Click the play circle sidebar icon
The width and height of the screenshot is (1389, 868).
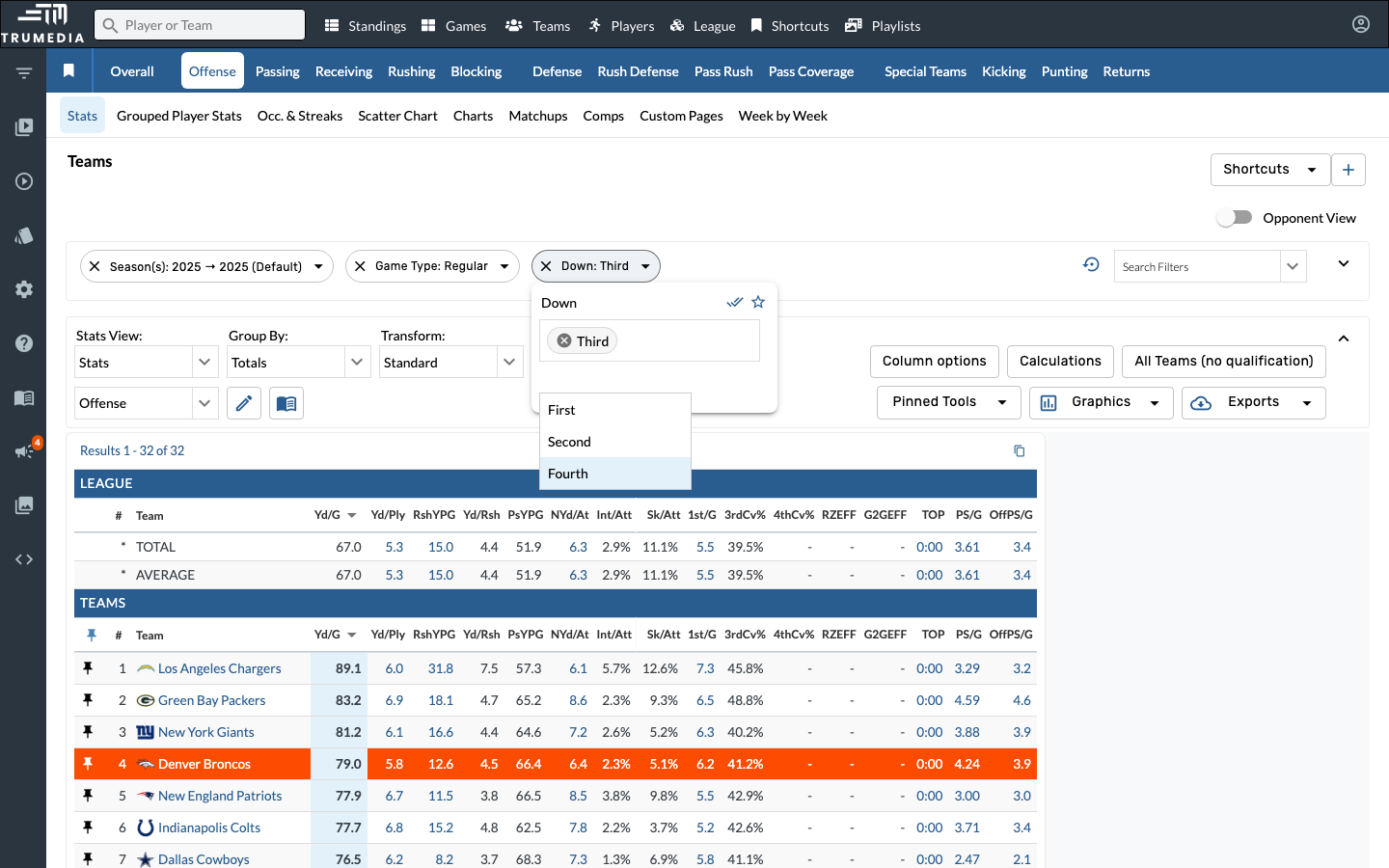point(24,181)
